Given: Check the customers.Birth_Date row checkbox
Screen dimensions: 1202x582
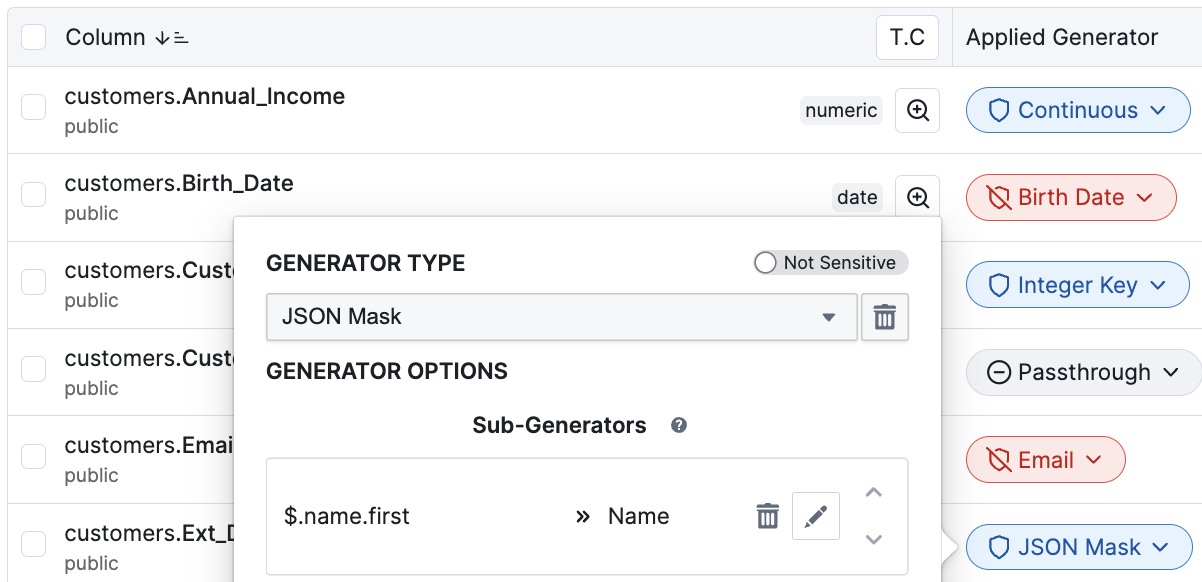Looking at the screenshot, I should coord(34,194).
